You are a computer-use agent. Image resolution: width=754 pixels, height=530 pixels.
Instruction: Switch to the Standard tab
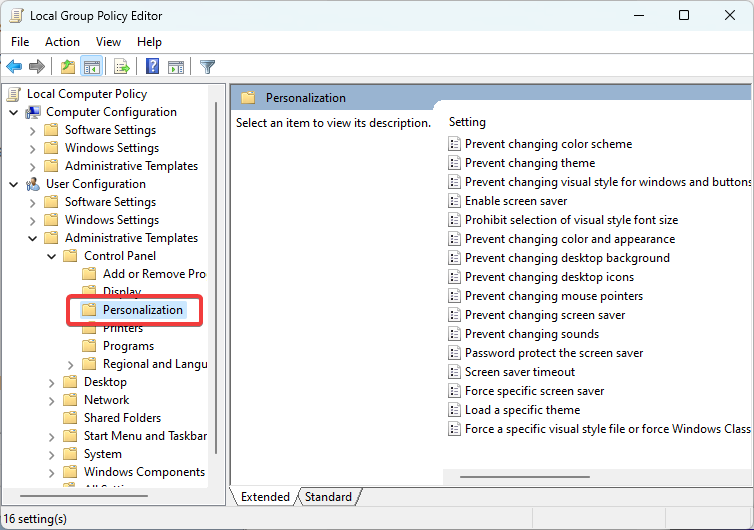328,496
